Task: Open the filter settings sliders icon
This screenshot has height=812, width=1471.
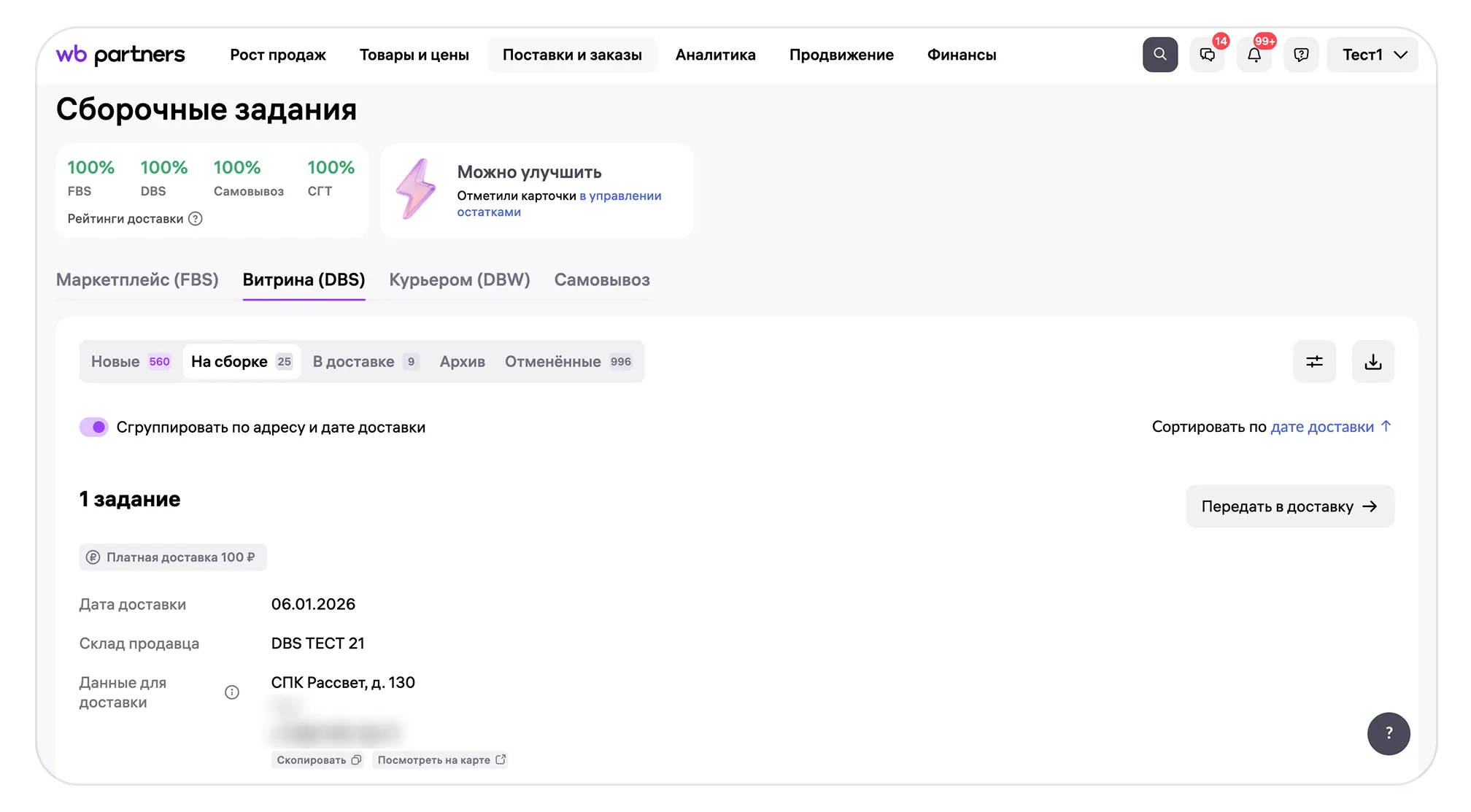Action: [1314, 361]
